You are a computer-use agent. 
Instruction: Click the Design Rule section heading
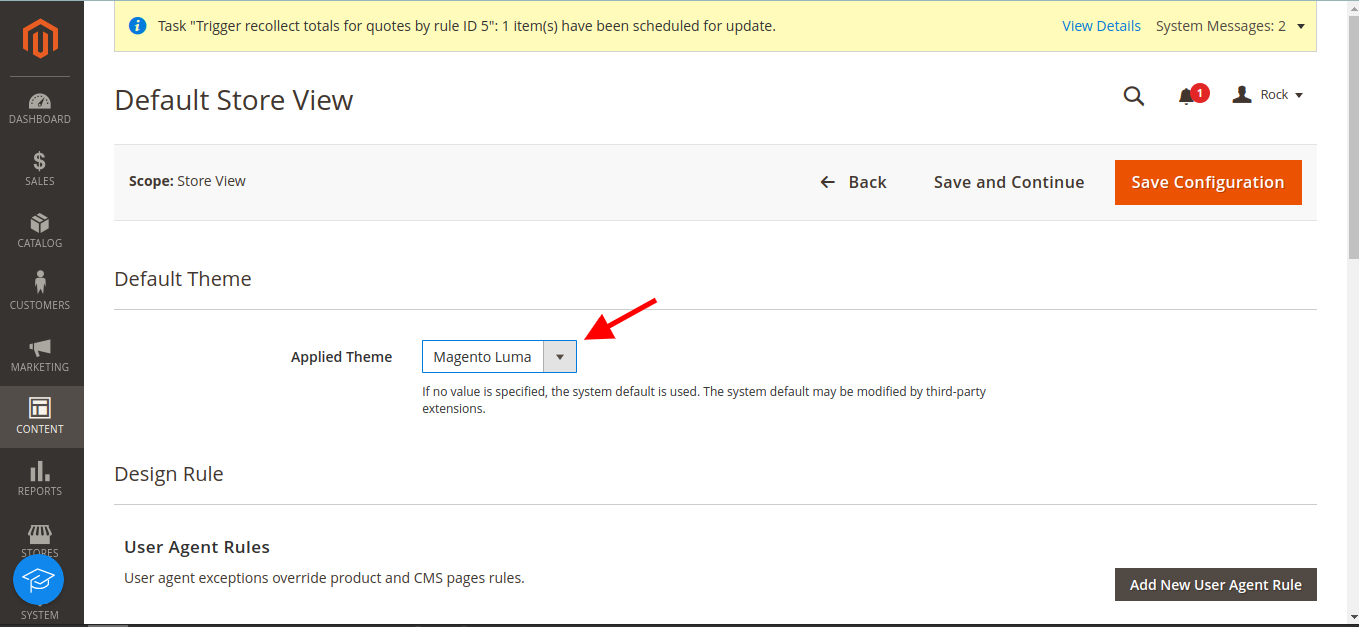pos(169,474)
